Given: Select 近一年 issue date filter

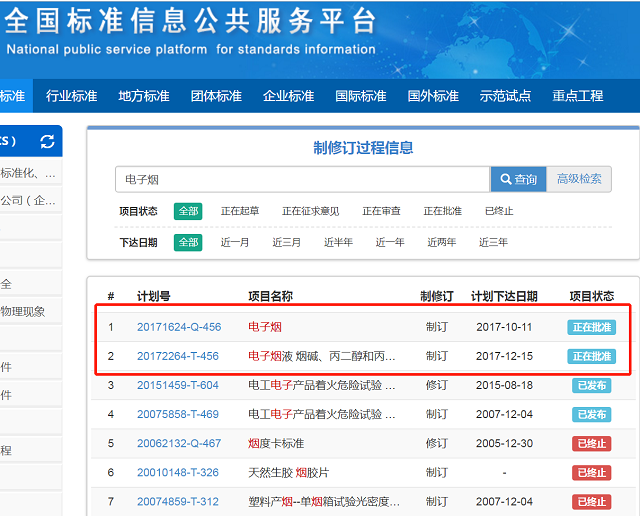Looking at the screenshot, I should 390,242.
